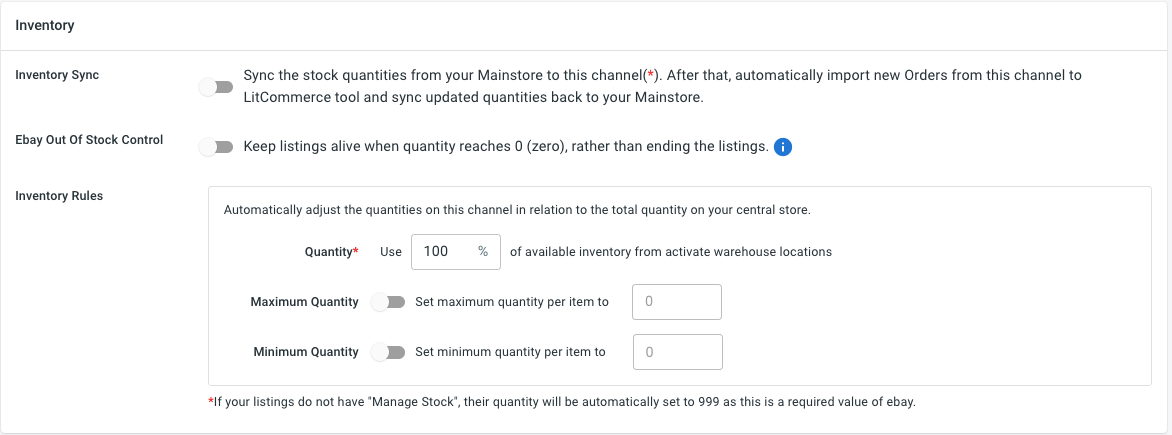Click the Inventory Rules label
This screenshot has width=1172, height=435.
point(59,196)
